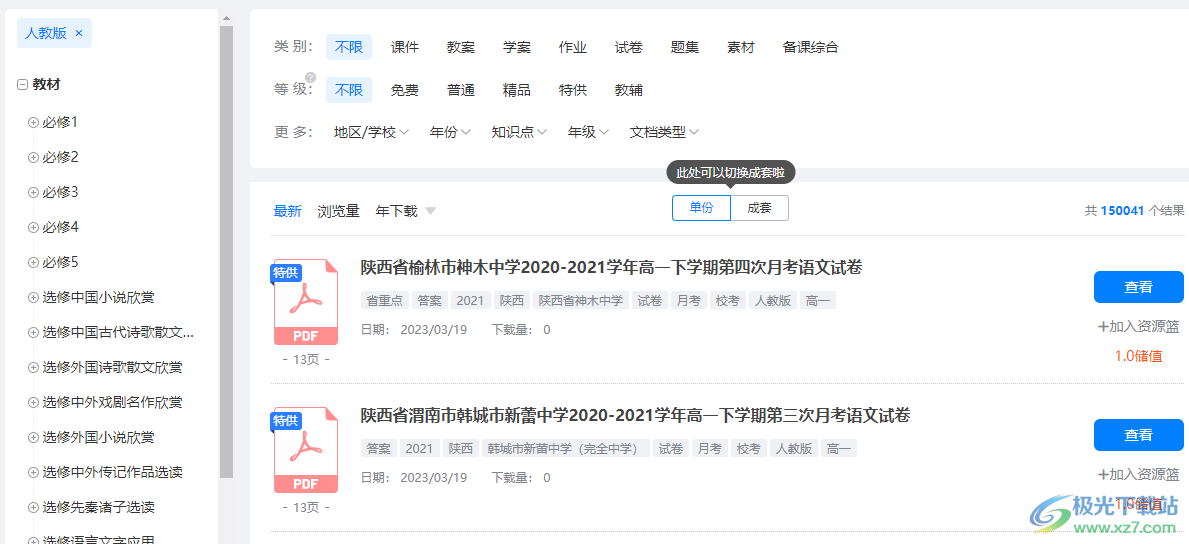The image size is (1189, 544).
Task: Open the 文档类型 dropdown
Action: [664, 132]
